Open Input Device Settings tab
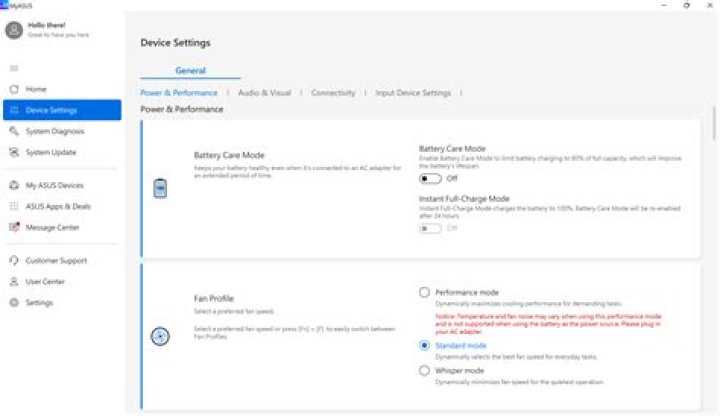This screenshot has height=416, width=720. [413, 93]
